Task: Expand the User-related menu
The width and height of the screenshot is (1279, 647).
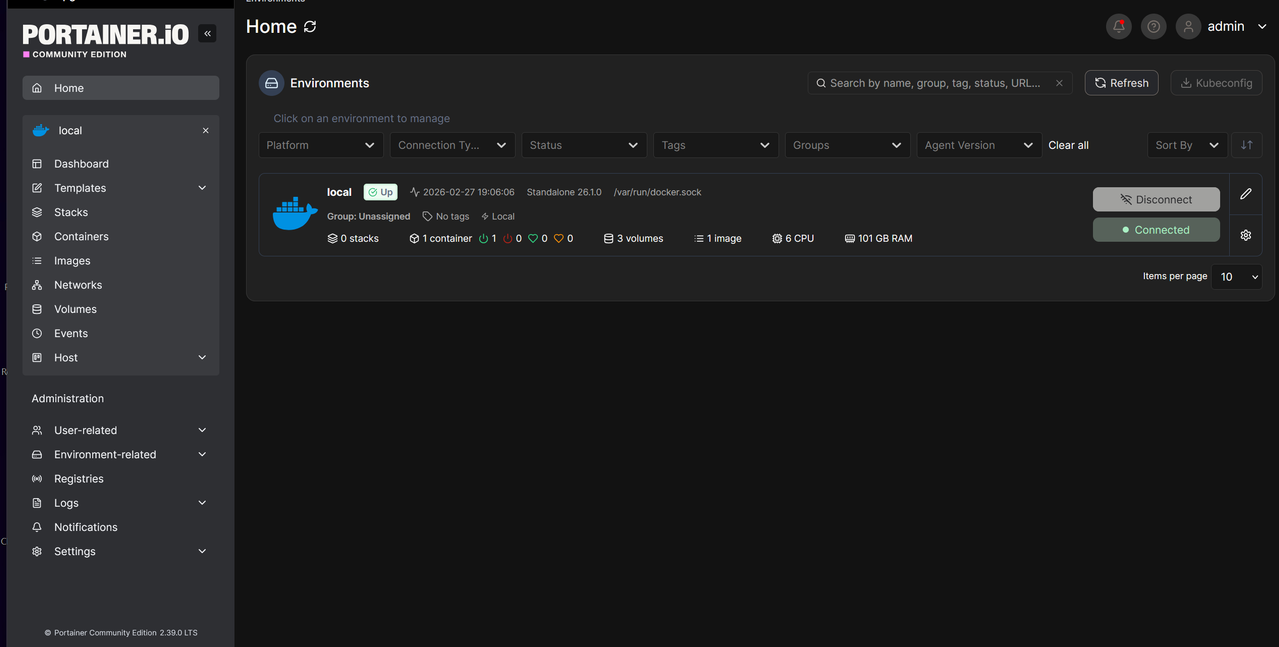Action: tap(202, 430)
